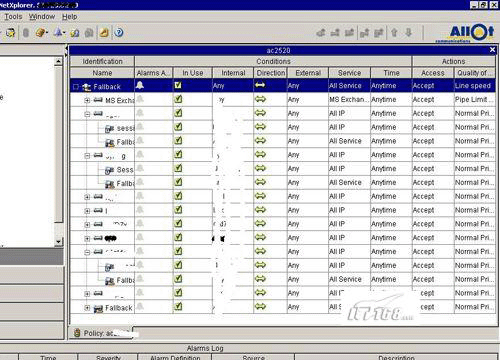Open the alarm bell toolbar icon
Viewport: 500px width, 360px height.
pos(59,32)
